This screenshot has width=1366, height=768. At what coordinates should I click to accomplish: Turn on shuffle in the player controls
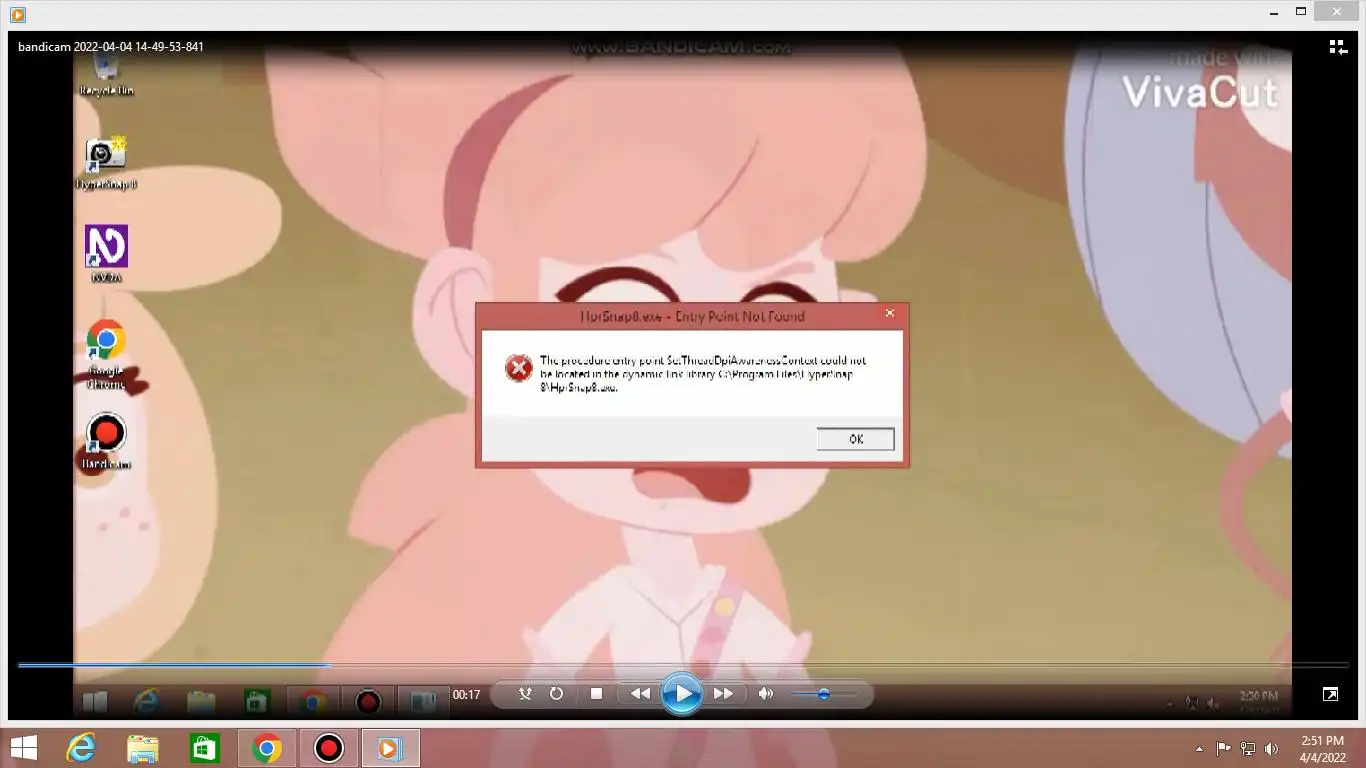[526, 693]
